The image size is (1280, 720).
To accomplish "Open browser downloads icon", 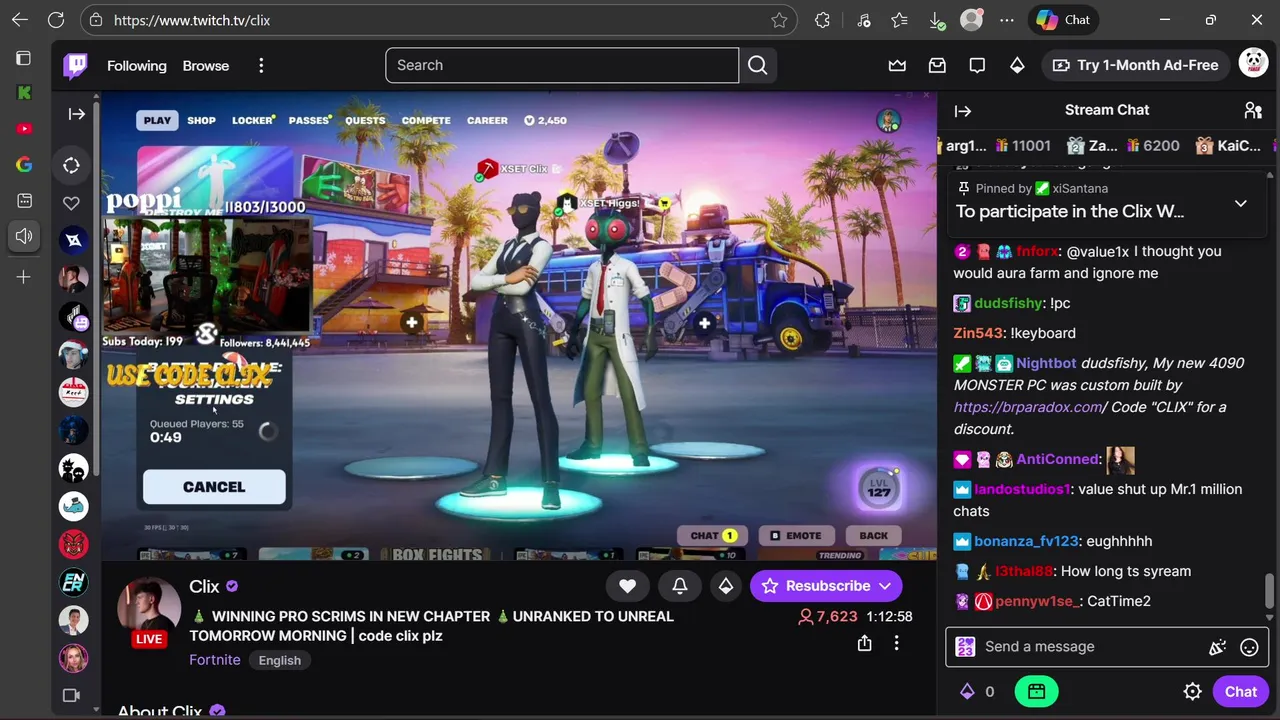I will [x=936, y=20].
